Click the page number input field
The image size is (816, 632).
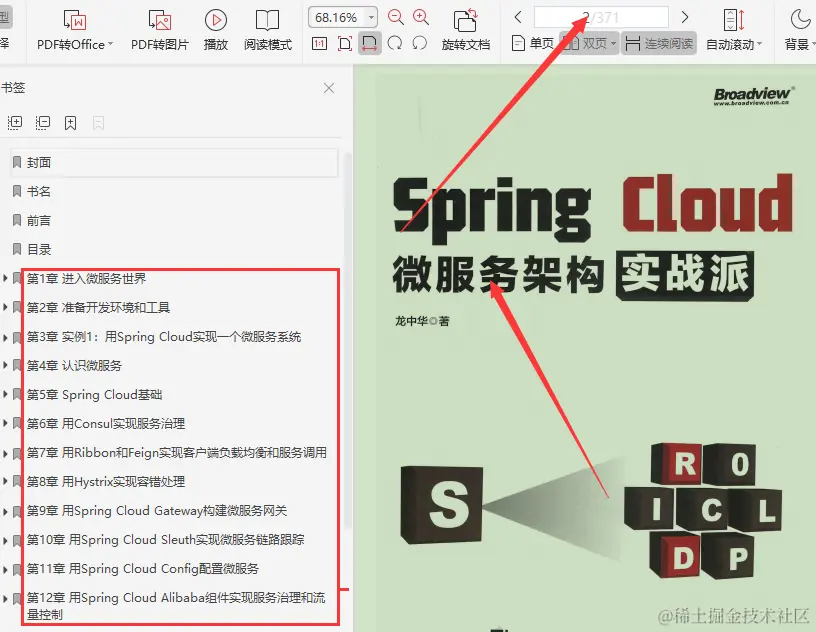point(601,18)
